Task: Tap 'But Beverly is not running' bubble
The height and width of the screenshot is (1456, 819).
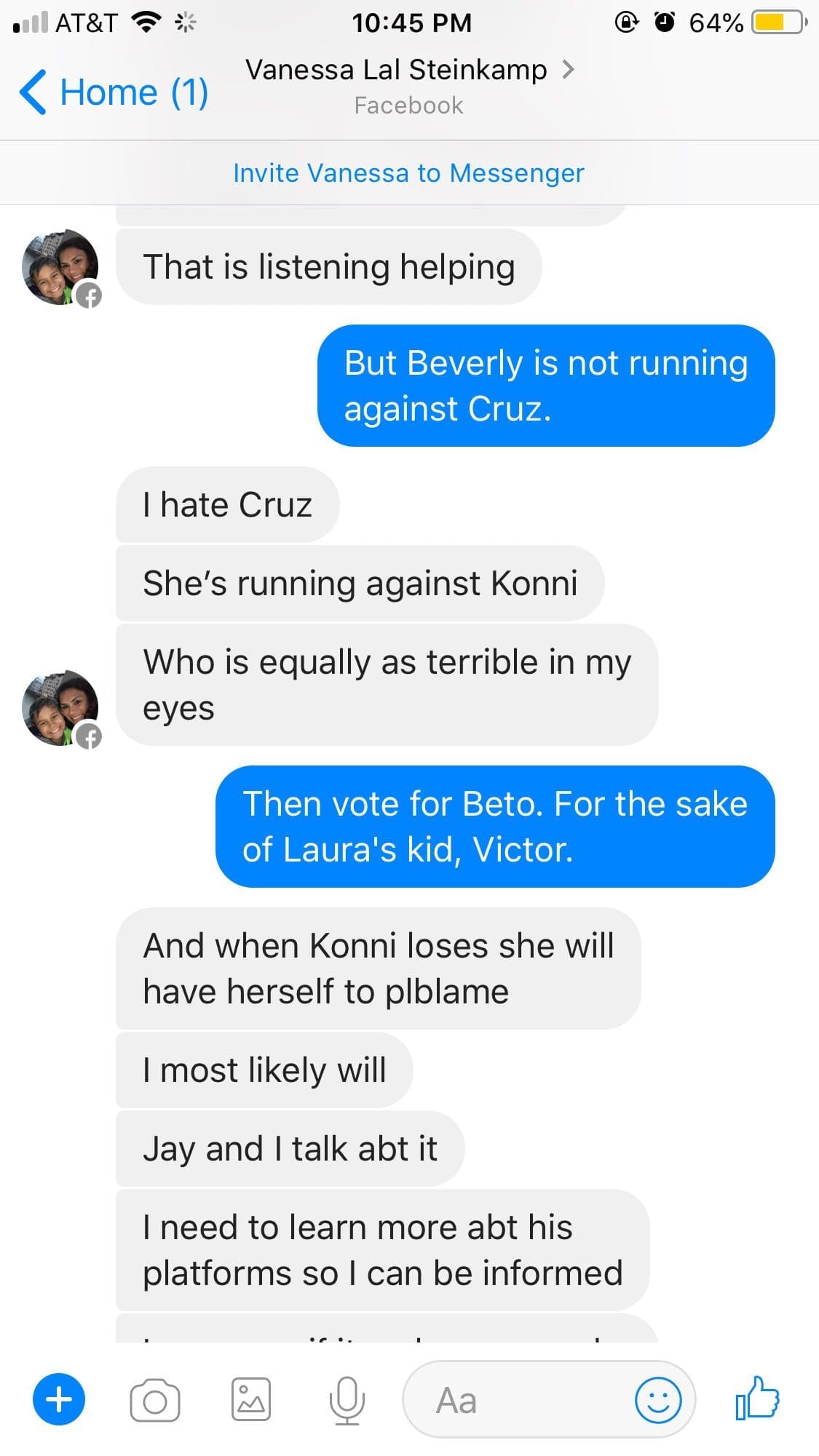Action: pos(546,386)
